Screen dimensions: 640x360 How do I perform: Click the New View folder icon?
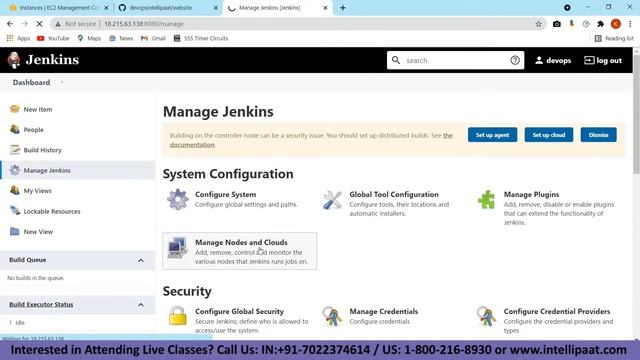pos(15,231)
